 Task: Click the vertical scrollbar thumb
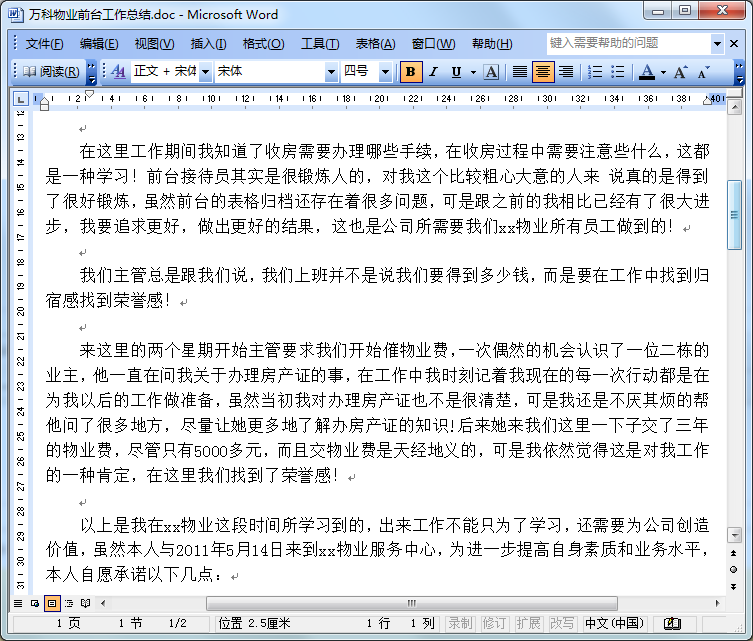pyautogui.click(x=734, y=215)
